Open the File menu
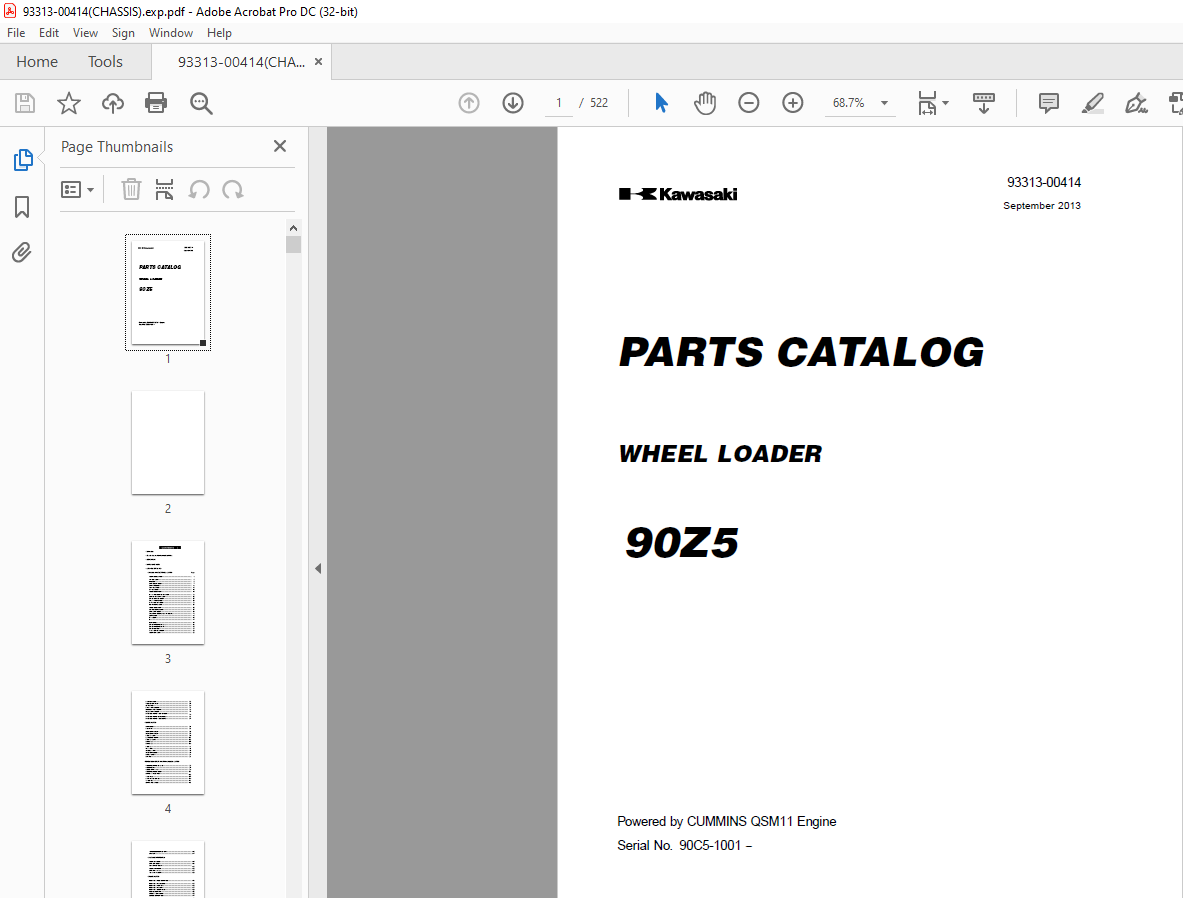The image size is (1183, 898). (16, 32)
